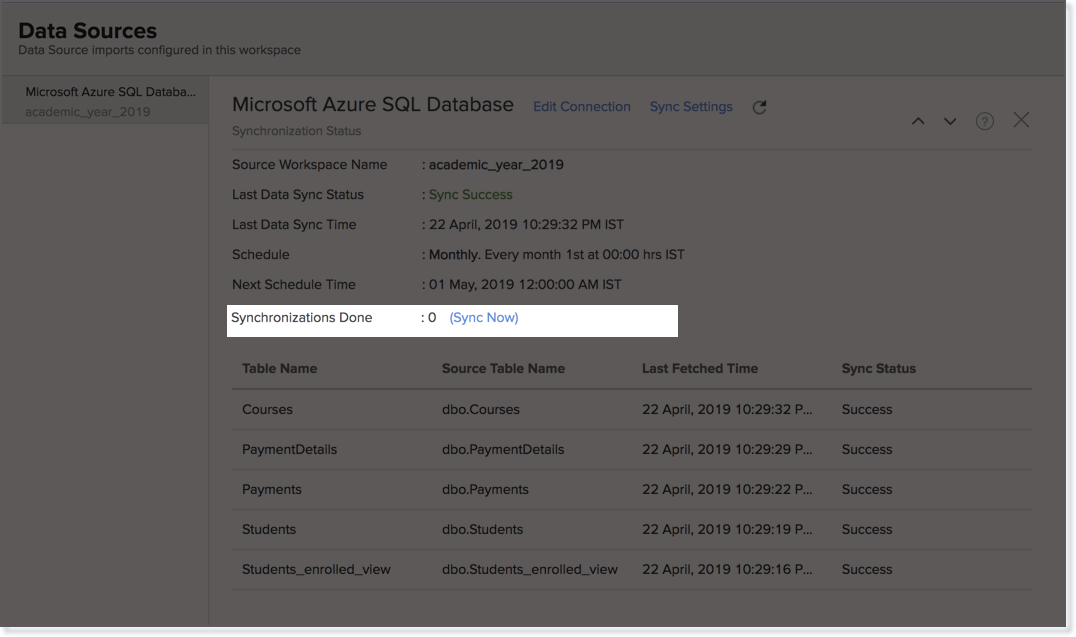Click the refresh icon beside Sync Settings
Screen dimensions: 1076x637
pos(759,107)
